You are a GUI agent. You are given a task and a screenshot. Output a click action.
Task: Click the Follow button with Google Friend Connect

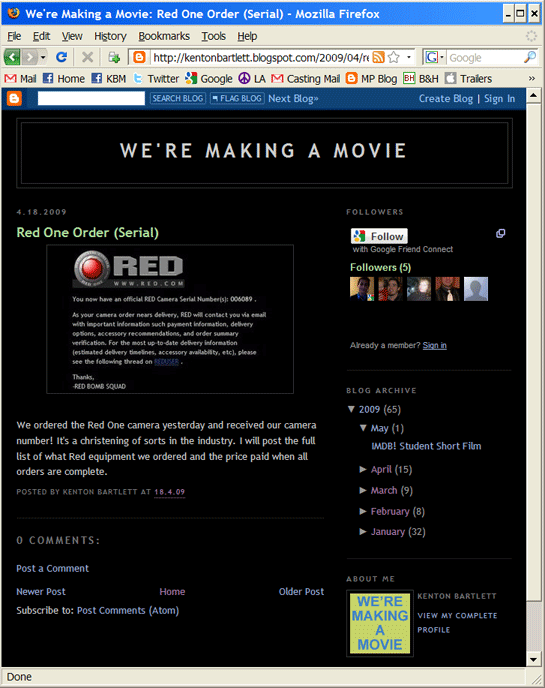[379, 236]
